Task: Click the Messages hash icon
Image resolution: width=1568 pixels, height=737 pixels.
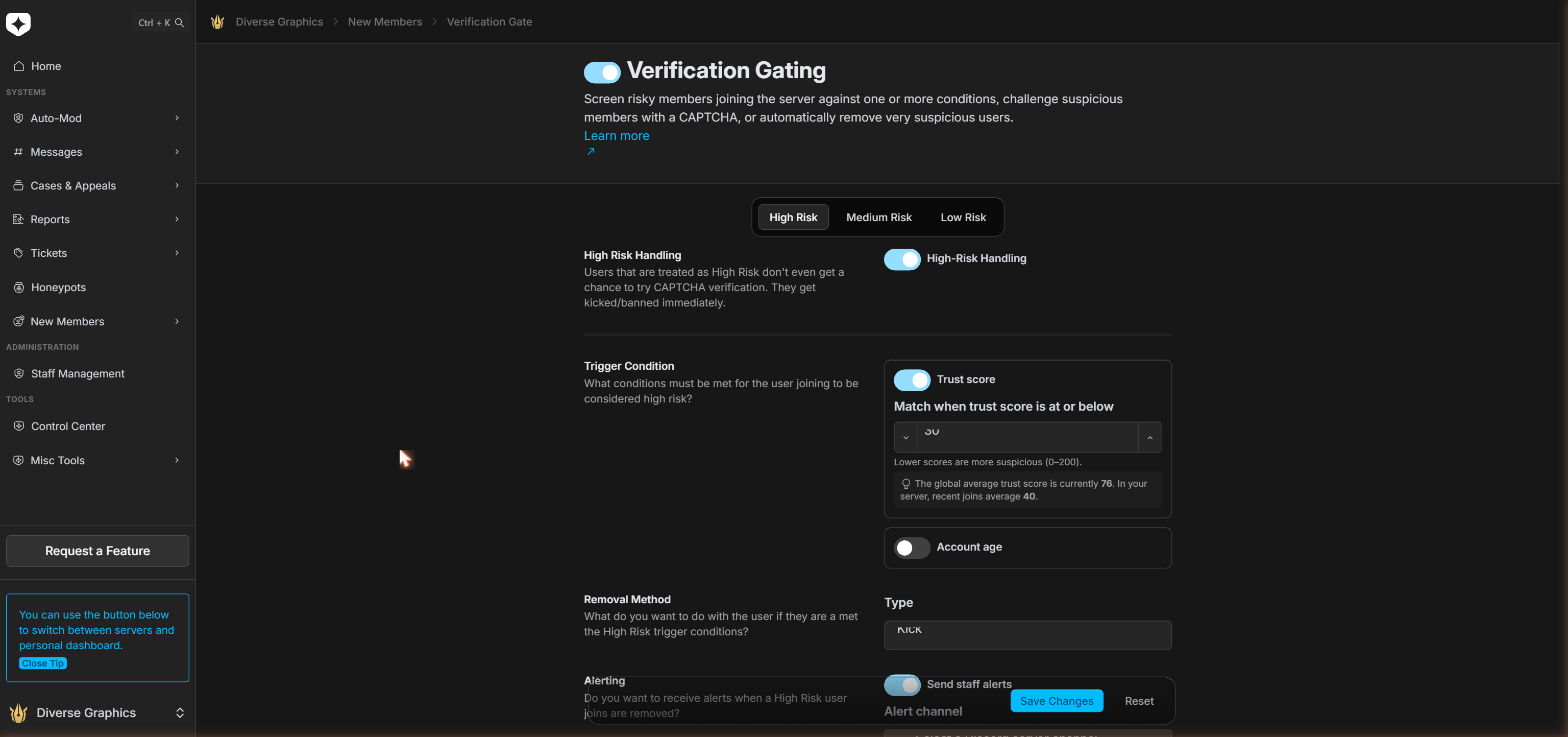Action: [x=18, y=152]
